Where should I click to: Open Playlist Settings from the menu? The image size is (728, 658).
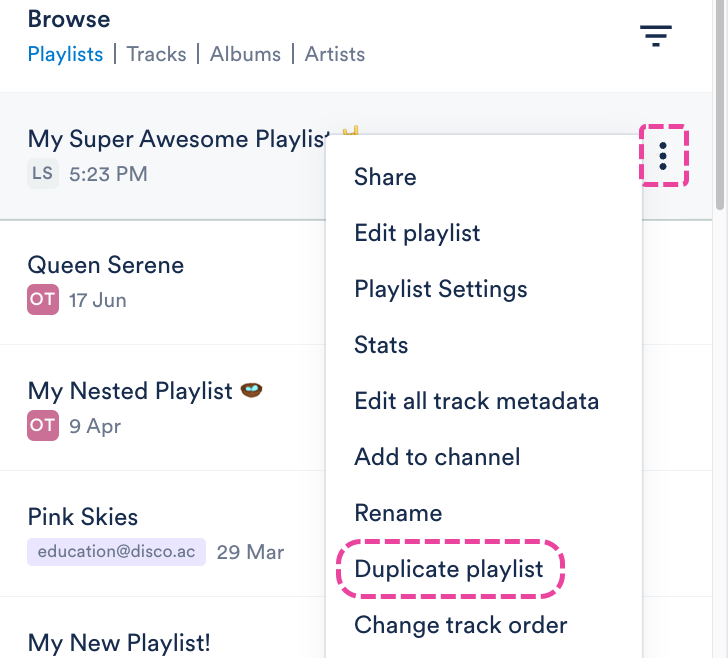tap(441, 289)
